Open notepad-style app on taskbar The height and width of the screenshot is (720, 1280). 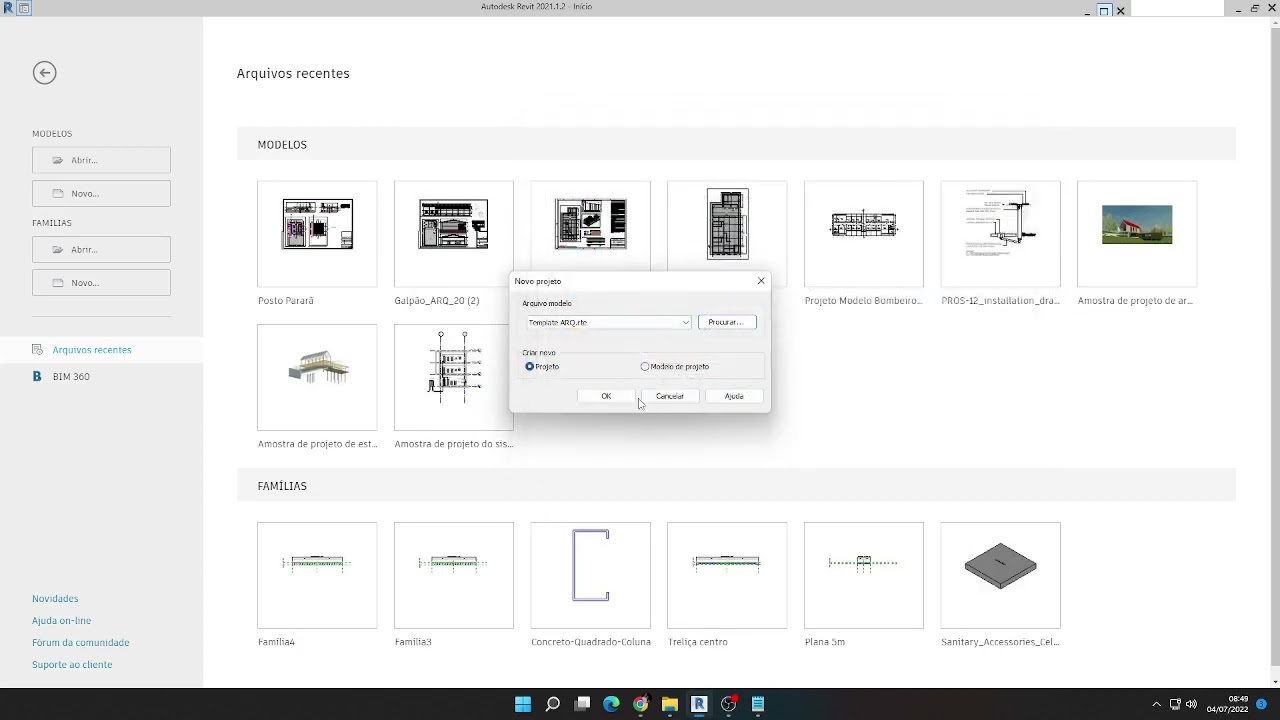point(758,704)
